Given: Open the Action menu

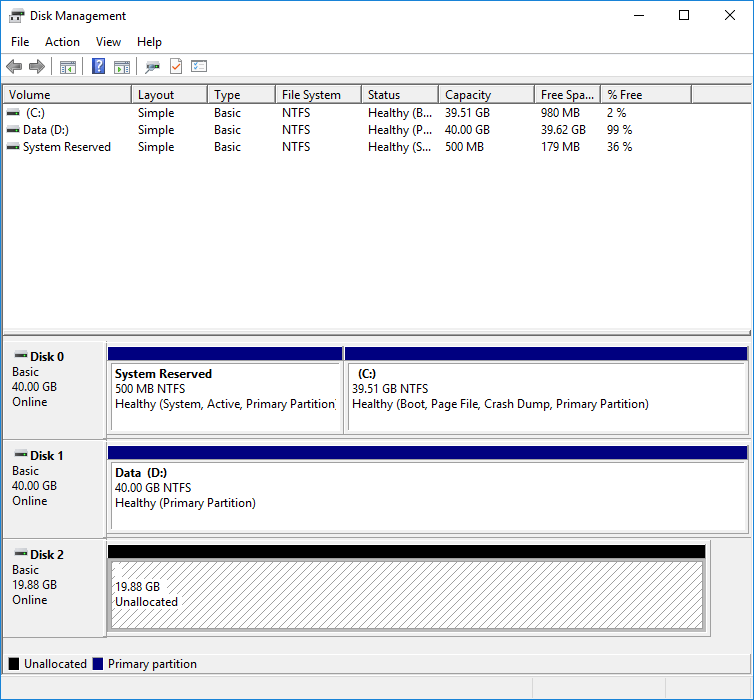Looking at the screenshot, I should tap(63, 42).
